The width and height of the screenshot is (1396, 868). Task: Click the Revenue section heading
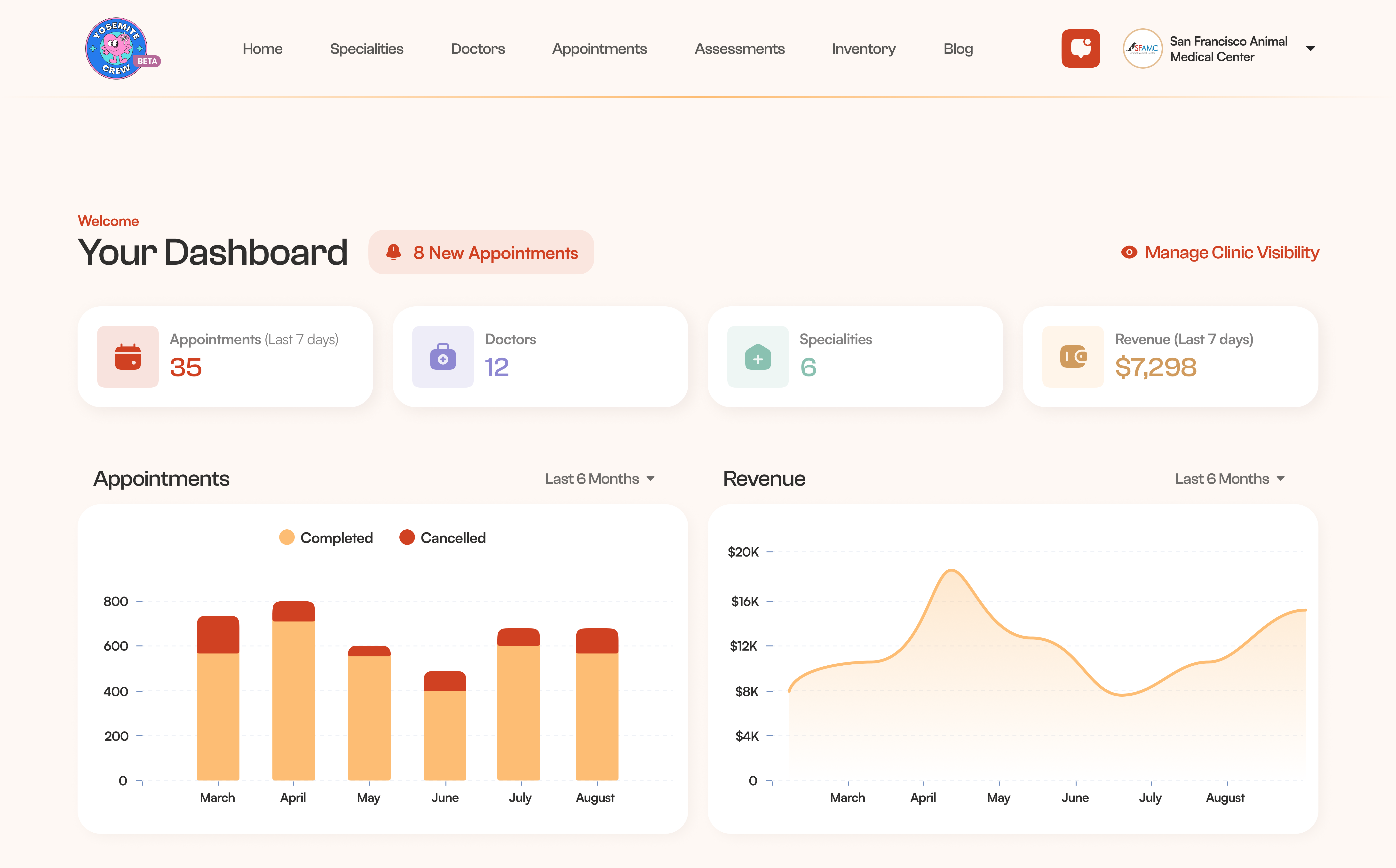764,479
